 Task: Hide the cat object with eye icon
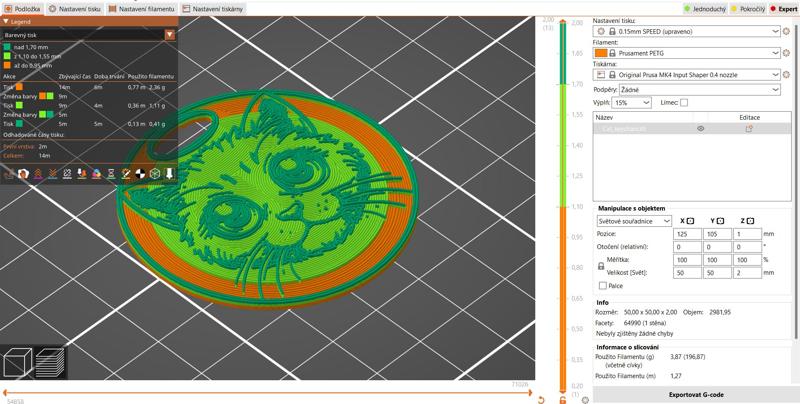point(701,129)
